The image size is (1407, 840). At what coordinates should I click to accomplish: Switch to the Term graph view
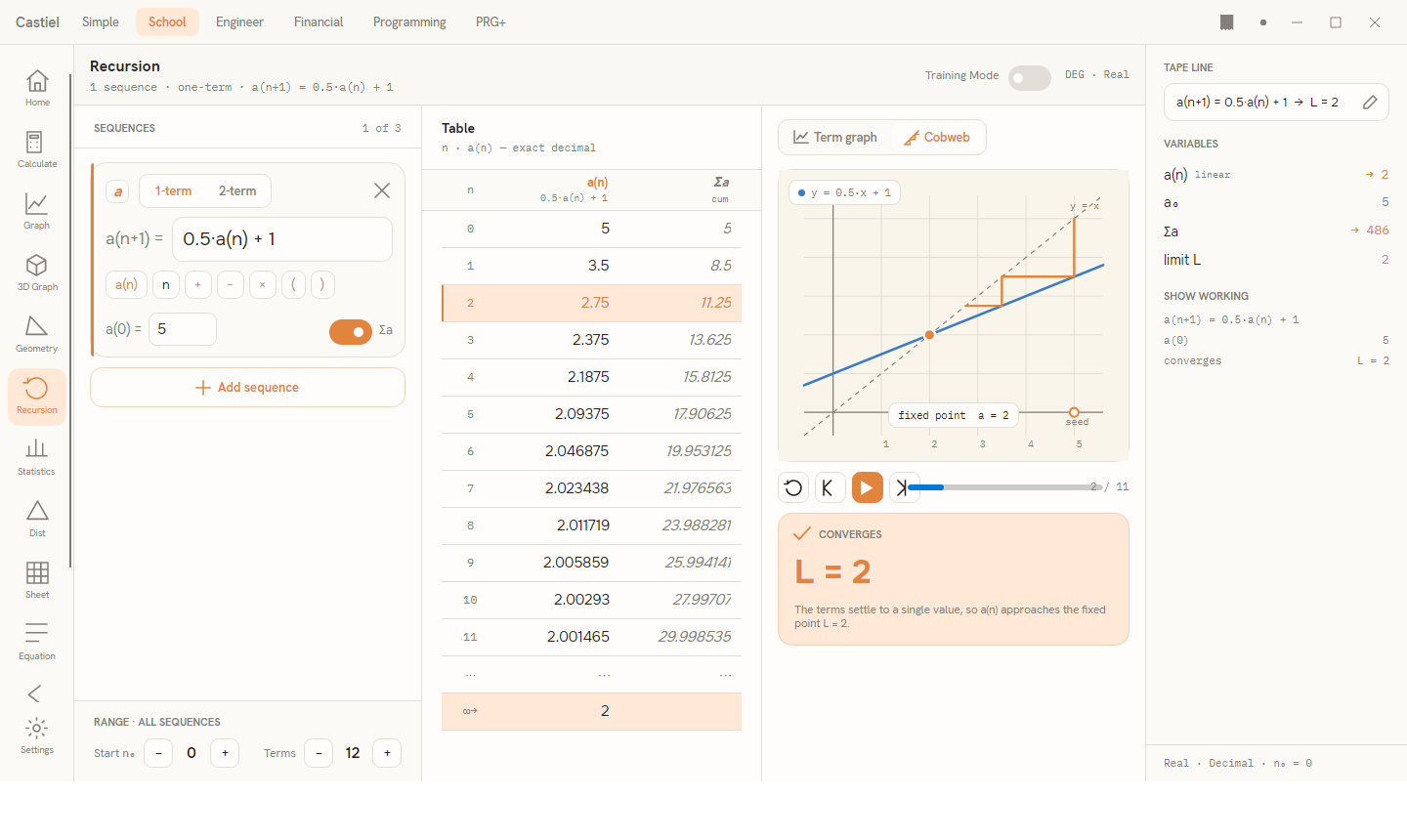(835, 138)
